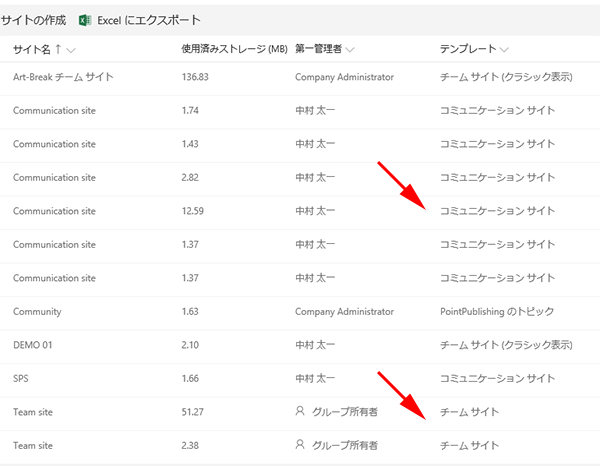This screenshot has height=466, width=600.
Task: Select the Art-Break チーム サイト row name
Action: [63, 77]
